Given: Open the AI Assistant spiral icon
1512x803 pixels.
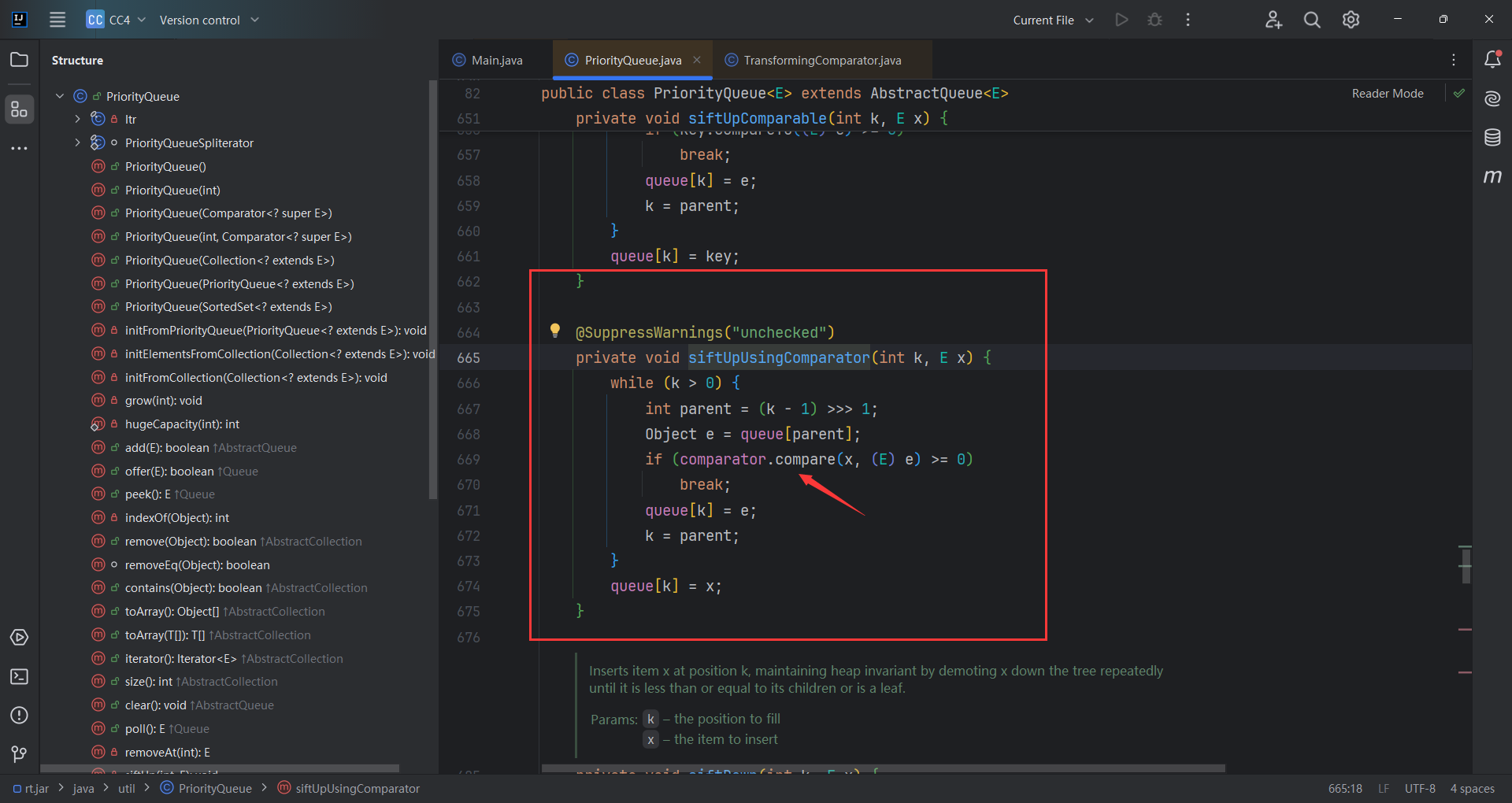Looking at the screenshot, I should pyautogui.click(x=1492, y=98).
